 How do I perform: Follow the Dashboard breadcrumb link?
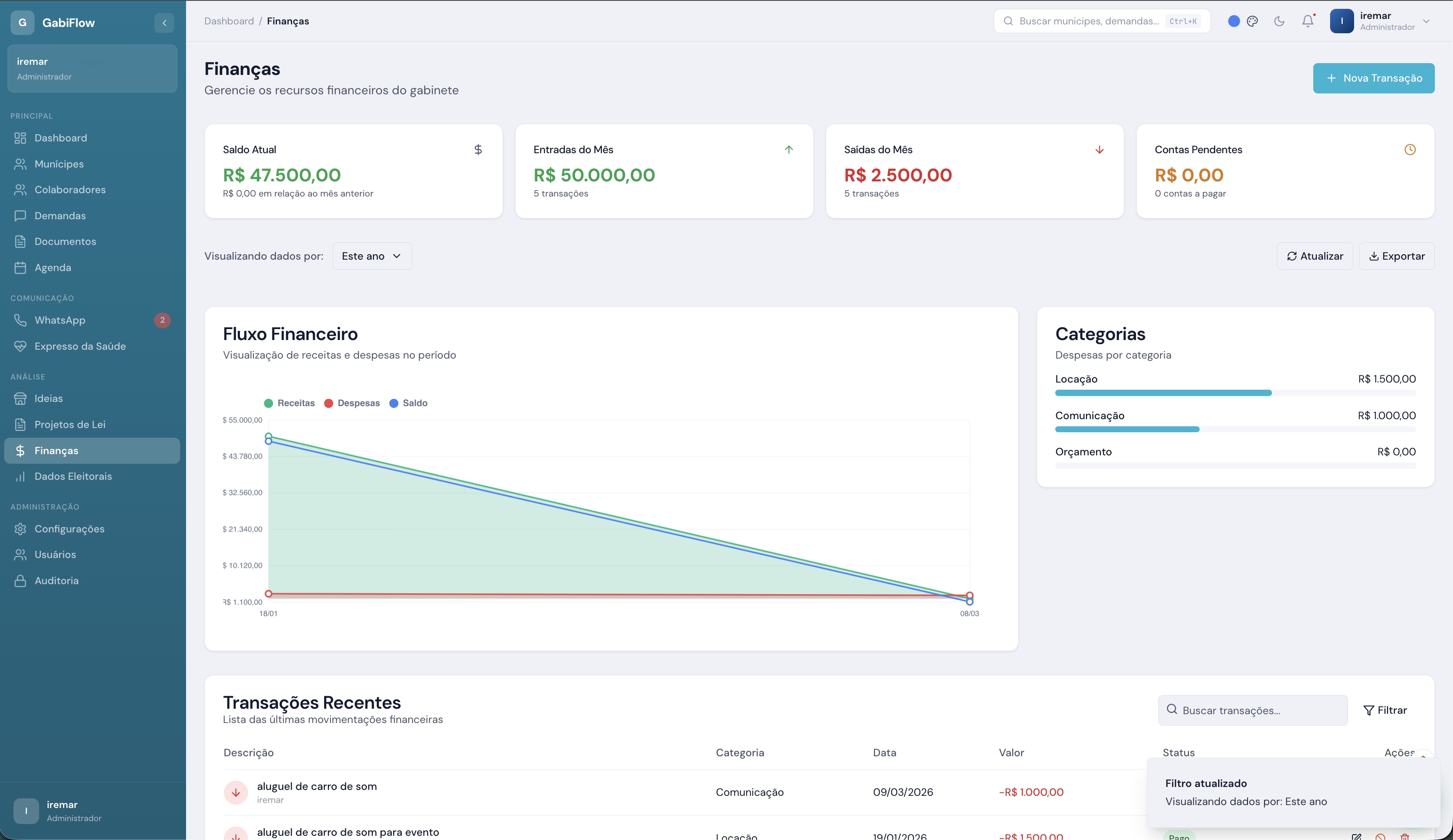[x=229, y=21]
